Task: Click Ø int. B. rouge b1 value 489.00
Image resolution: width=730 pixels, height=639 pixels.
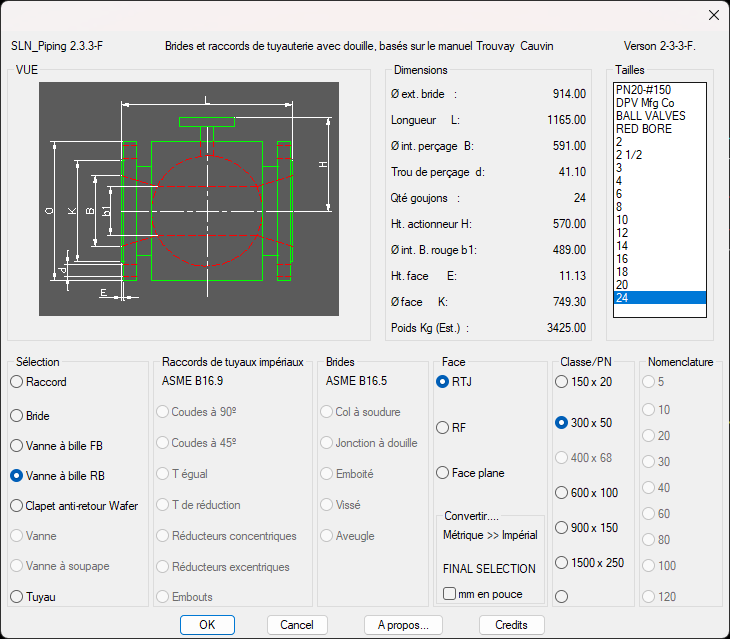Action: tap(569, 250)
